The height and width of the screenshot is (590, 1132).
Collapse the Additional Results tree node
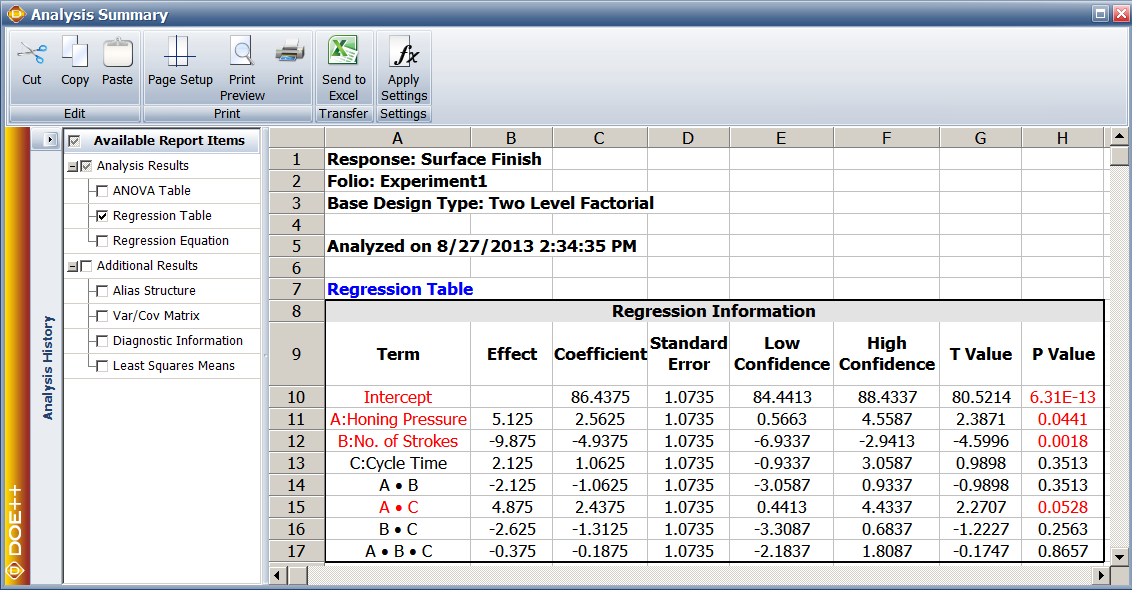[x=72, y=267]
